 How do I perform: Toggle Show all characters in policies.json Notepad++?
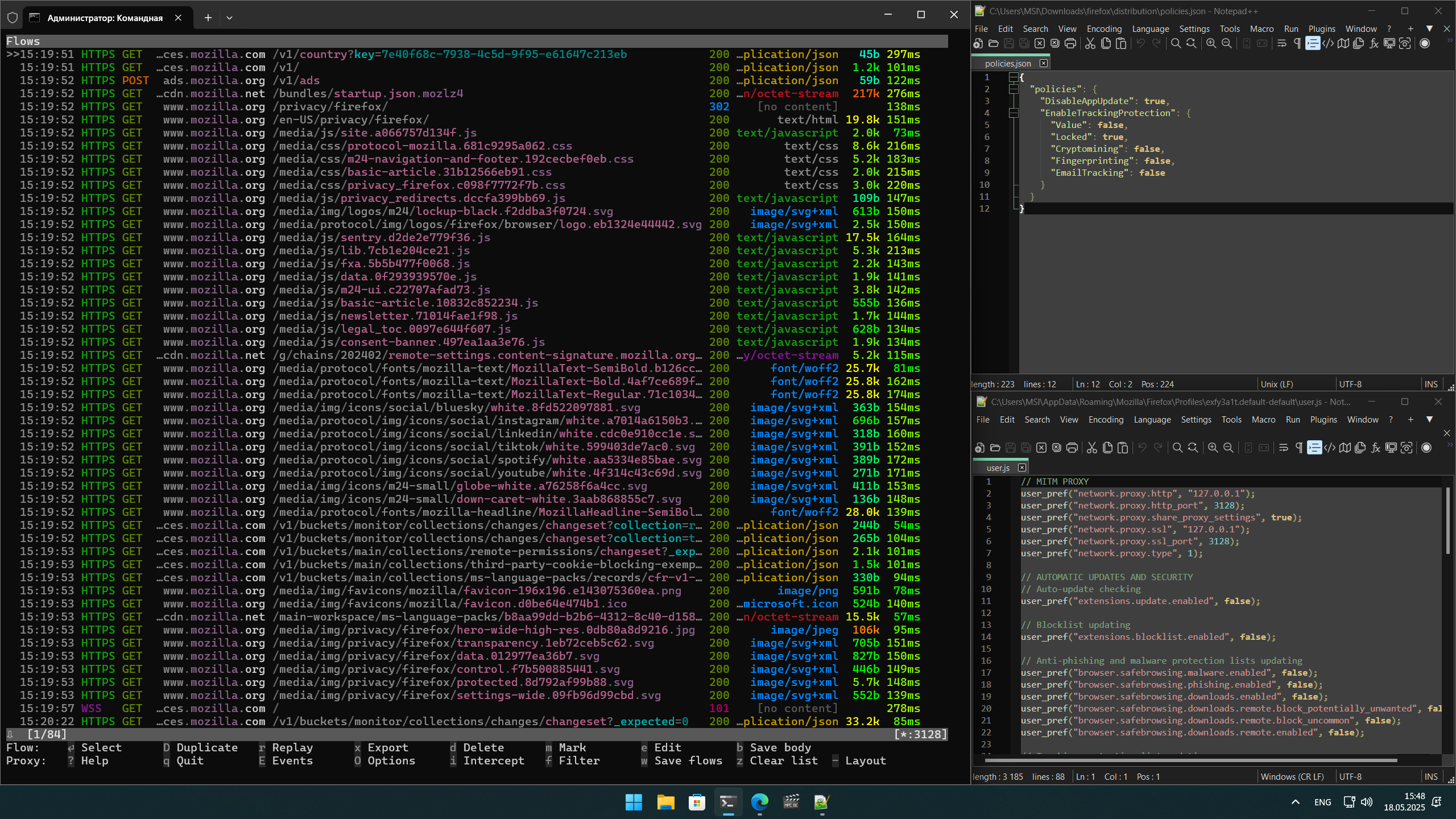(1297, 44)
